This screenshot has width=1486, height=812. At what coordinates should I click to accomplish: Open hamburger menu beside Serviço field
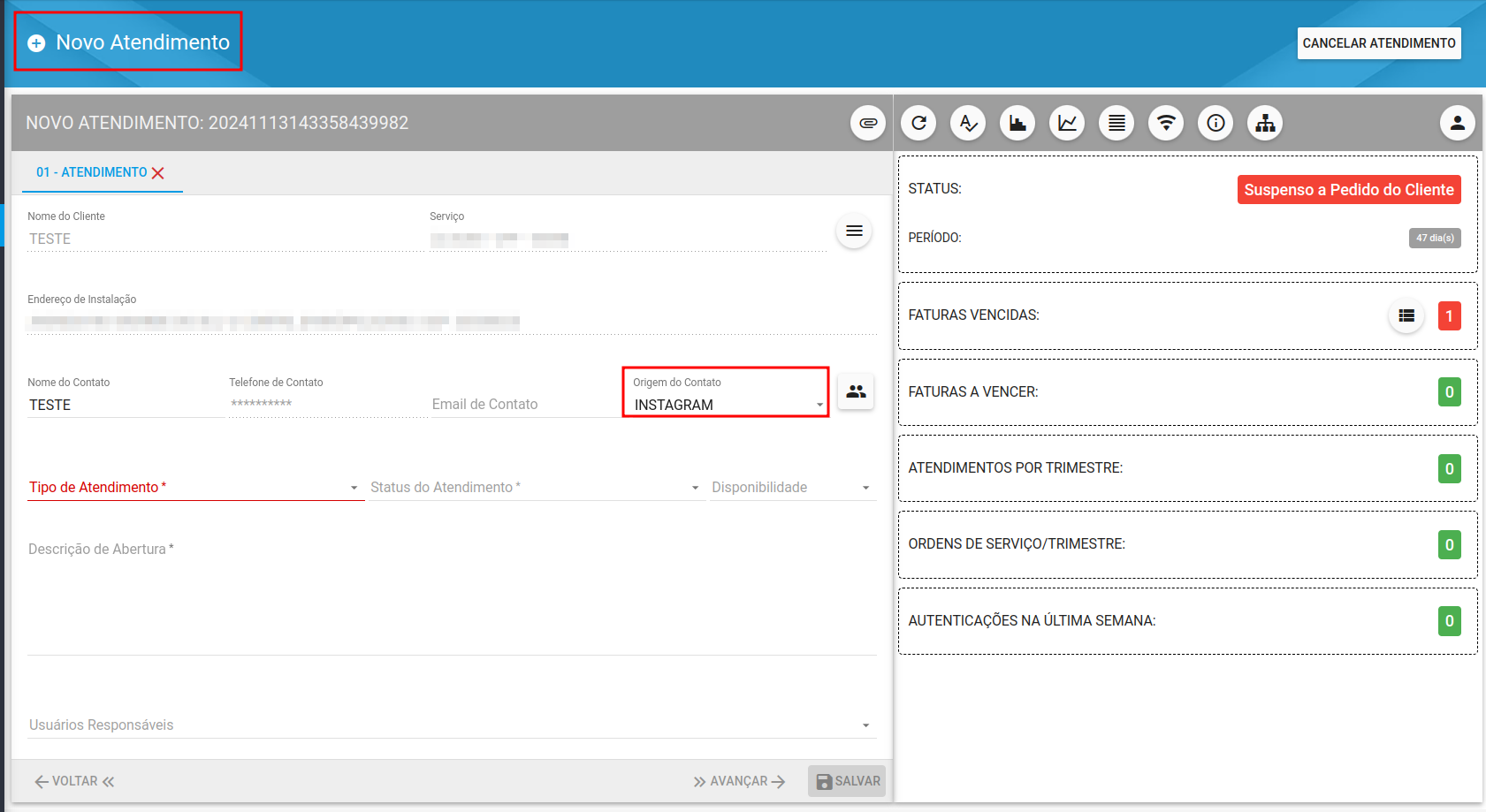pyautogui.click(x=854, y=231)
